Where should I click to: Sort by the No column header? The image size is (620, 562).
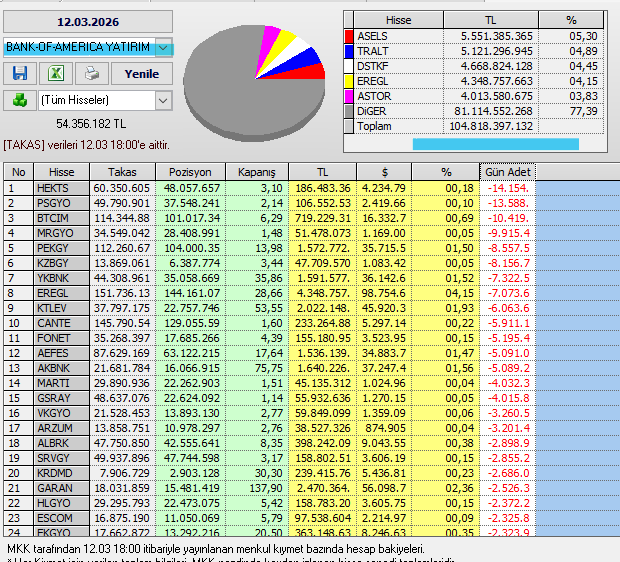coord(19,172)
